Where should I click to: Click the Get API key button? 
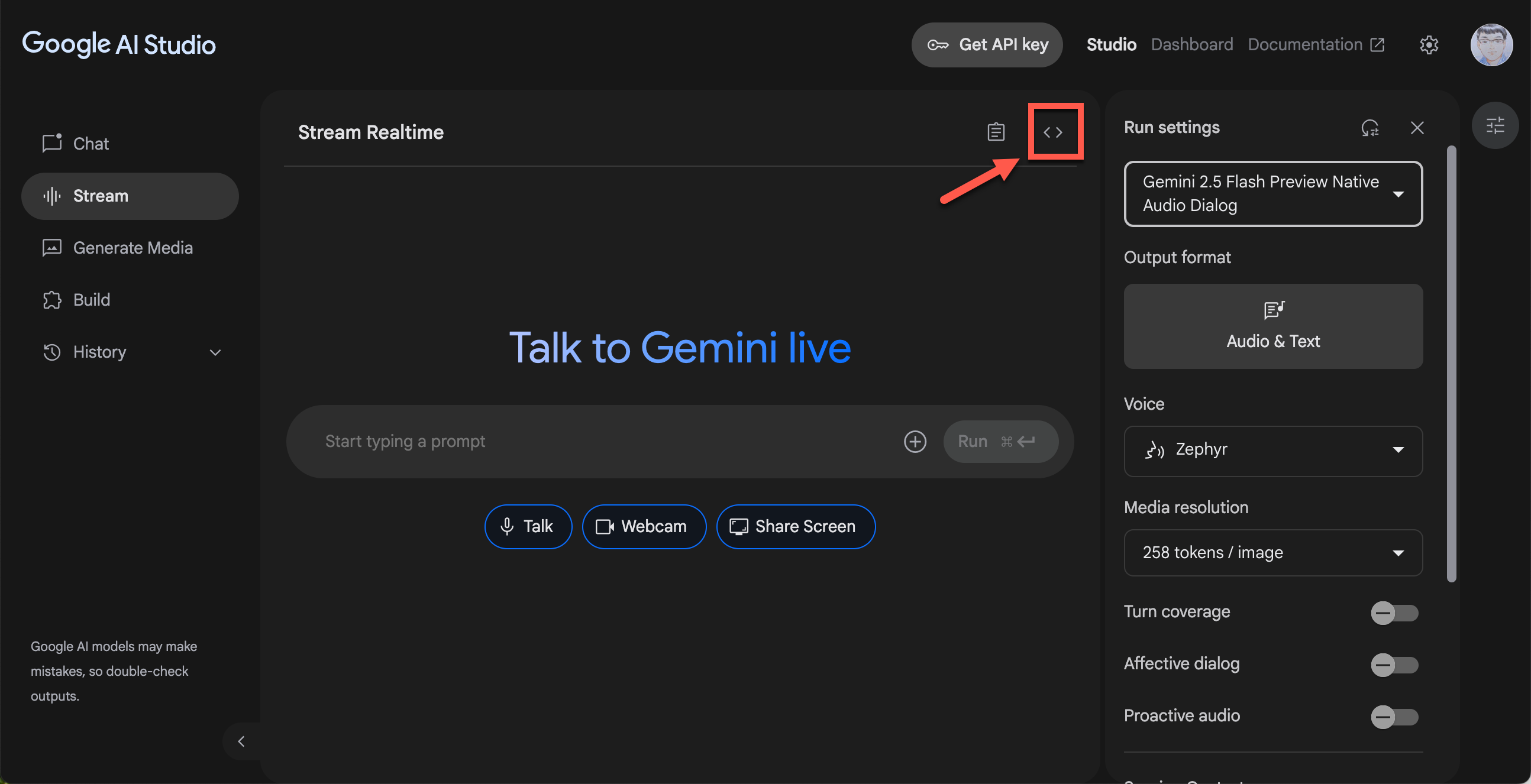(987, 44)
